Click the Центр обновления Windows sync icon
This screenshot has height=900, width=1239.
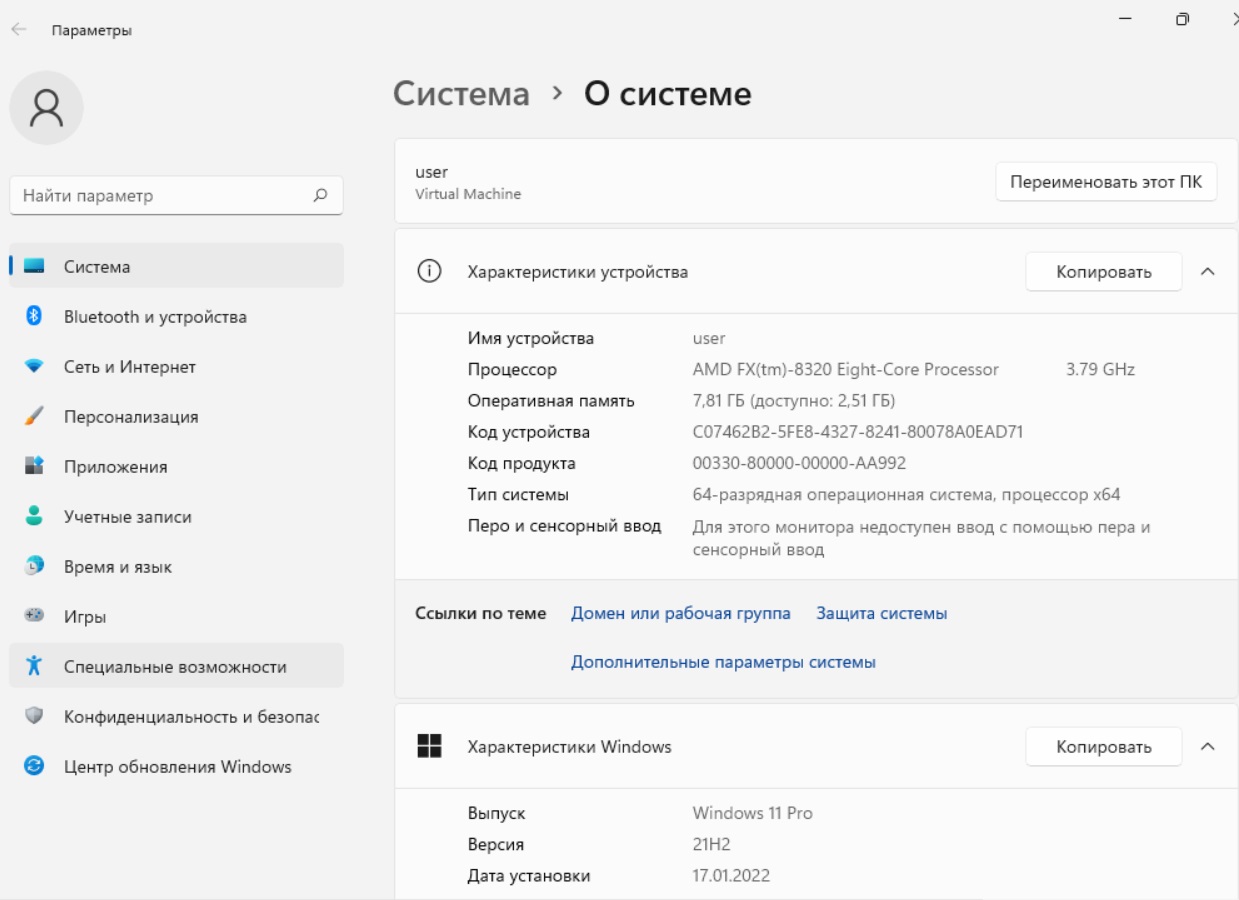[34, 767]
